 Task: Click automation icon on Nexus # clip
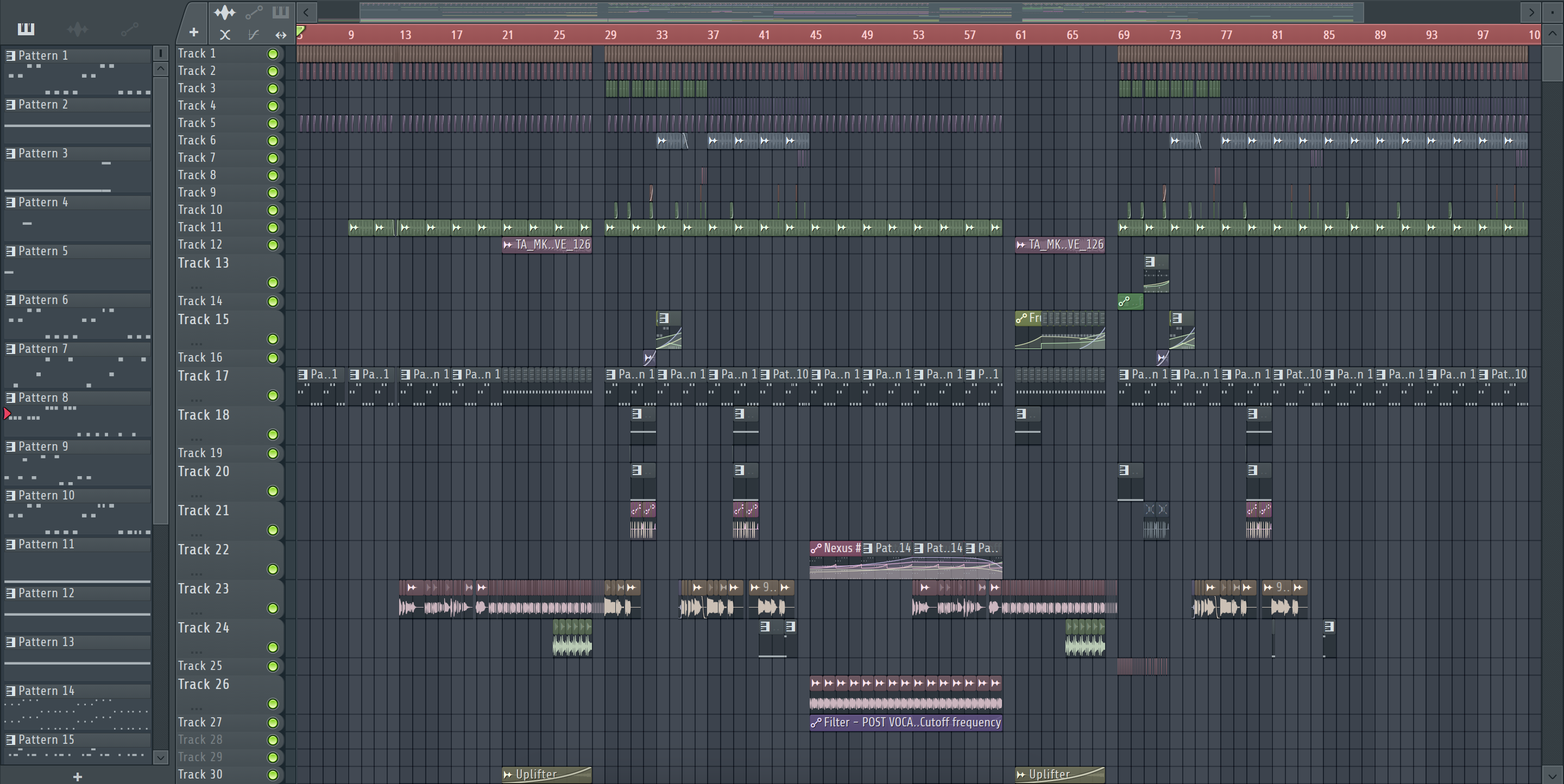click(816, 548)
